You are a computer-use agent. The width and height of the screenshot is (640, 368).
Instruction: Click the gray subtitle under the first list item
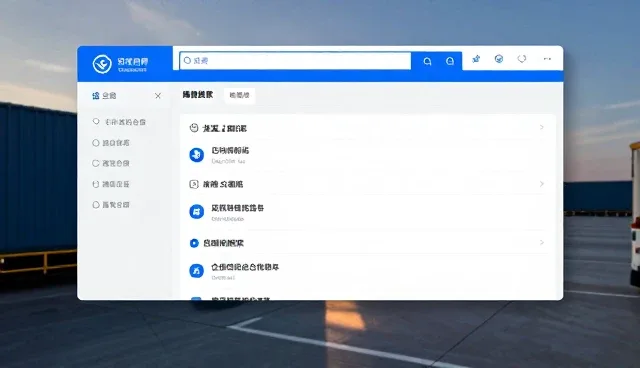click(228, 161)
